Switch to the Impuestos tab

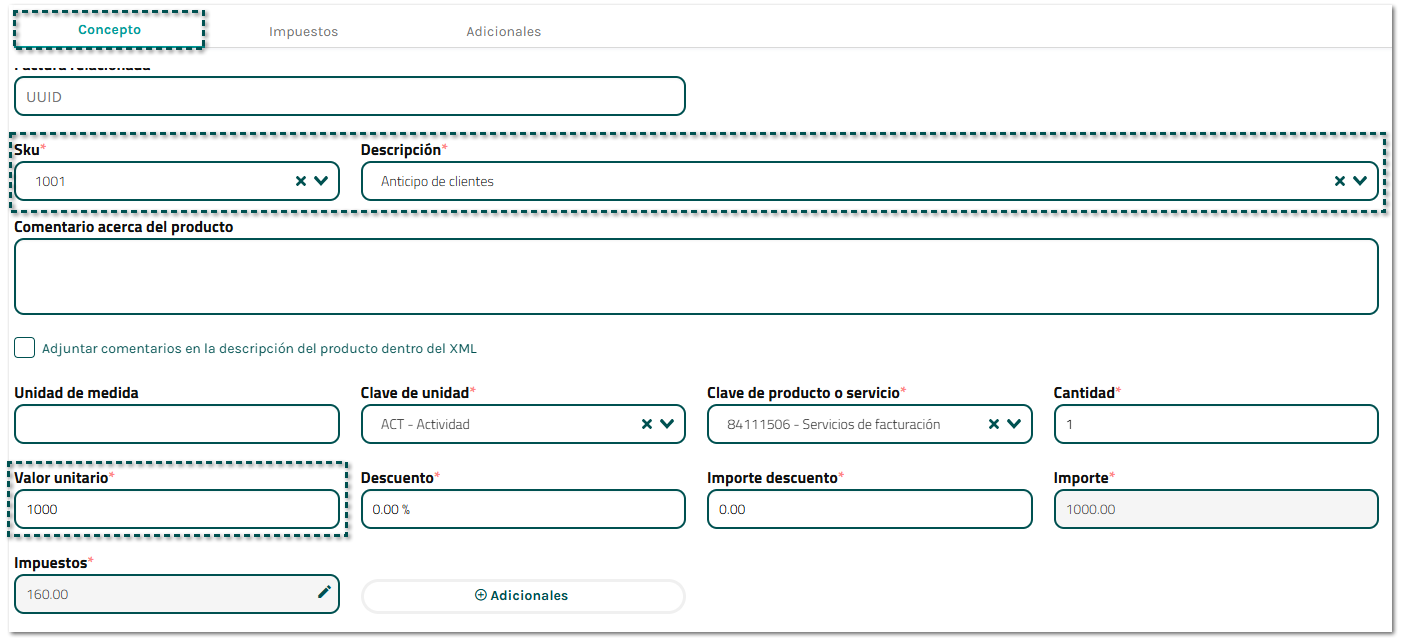(303, 32)
